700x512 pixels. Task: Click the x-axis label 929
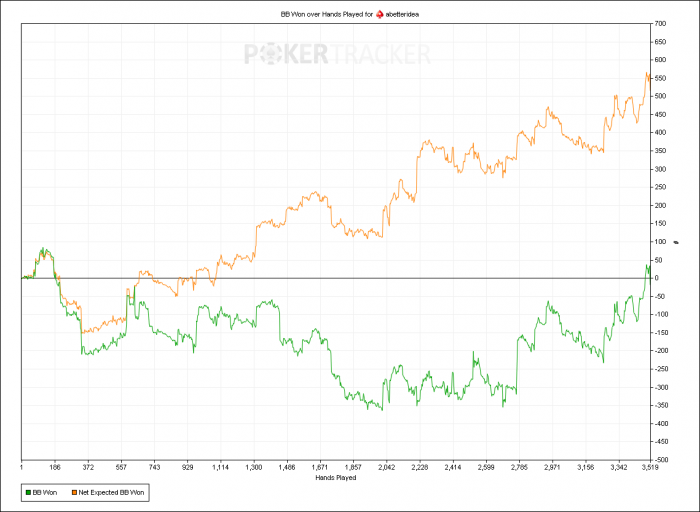[188, 467]
